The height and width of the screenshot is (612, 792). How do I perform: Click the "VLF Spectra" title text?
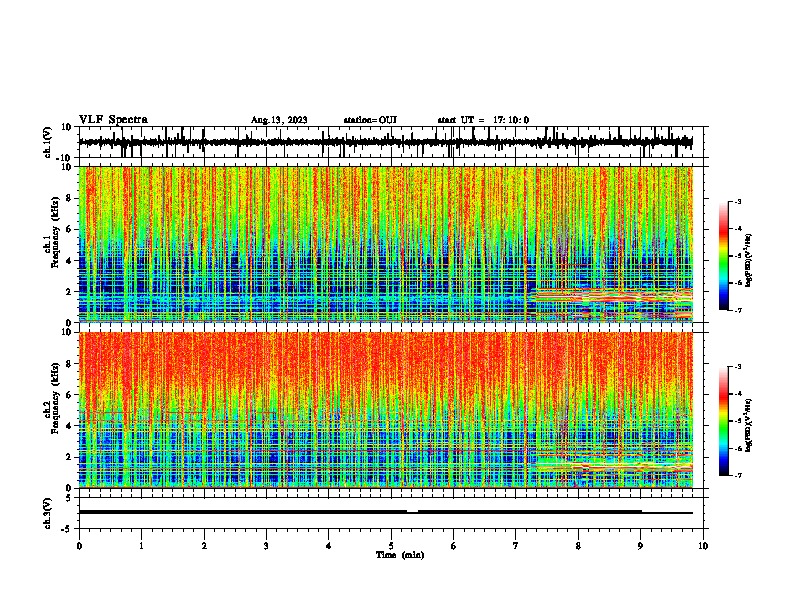pos(113,120)
